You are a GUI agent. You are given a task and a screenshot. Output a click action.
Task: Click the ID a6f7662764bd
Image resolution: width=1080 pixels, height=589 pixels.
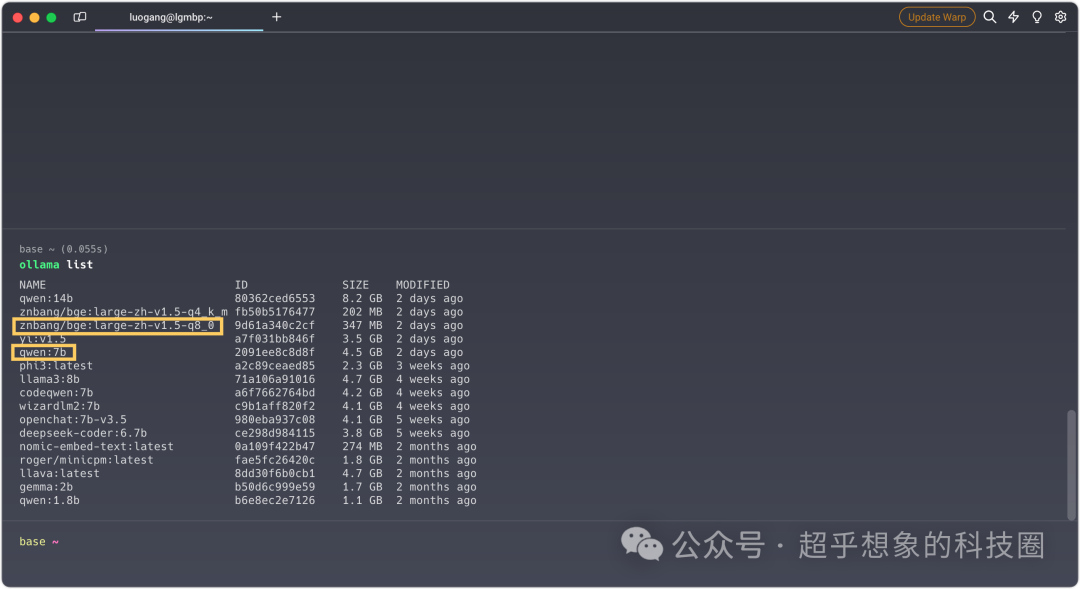tap(275, 393)
